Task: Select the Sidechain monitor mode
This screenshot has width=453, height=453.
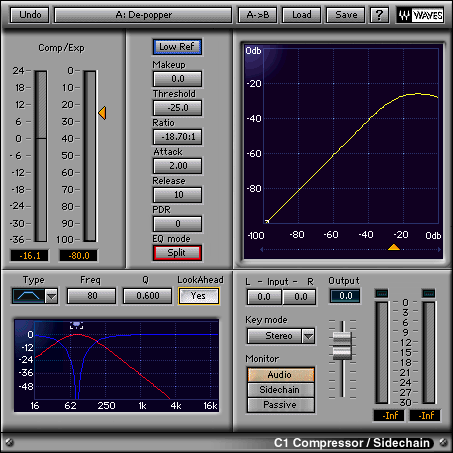Action: pyautogui.click(x=281, y=390)
